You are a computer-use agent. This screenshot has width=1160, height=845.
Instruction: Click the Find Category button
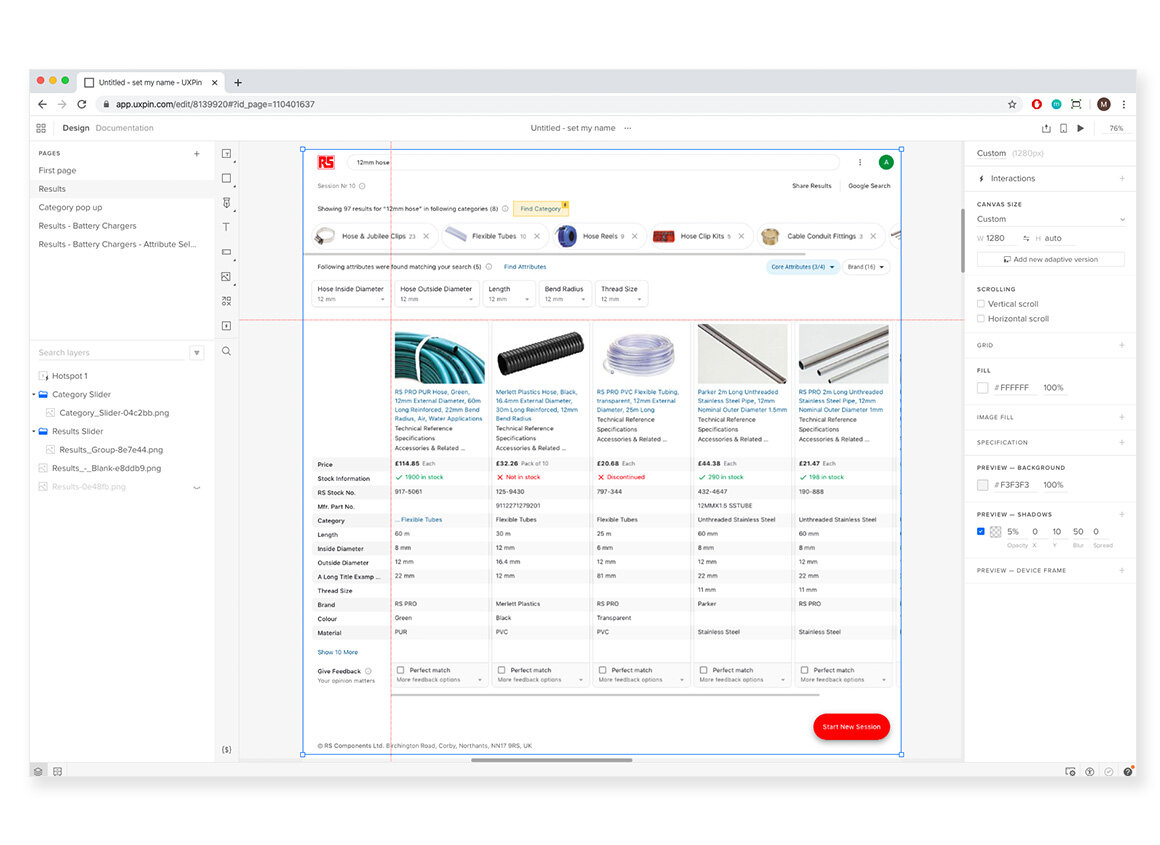point(541,209)
